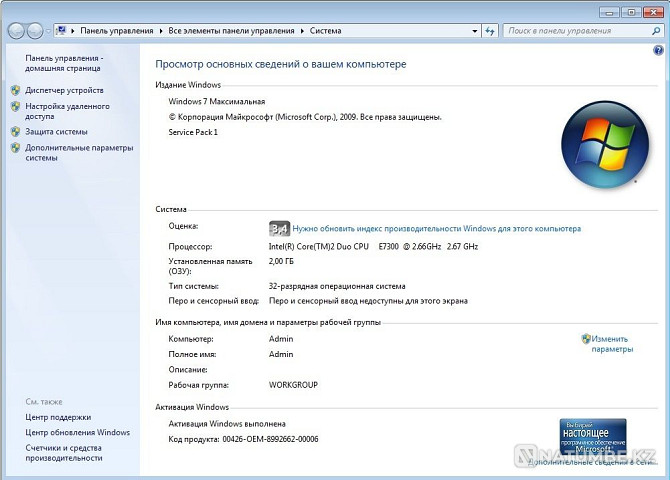Open recent pages dropdown next to Forward
The image size is (670, 480).
(x=48, y=31)
